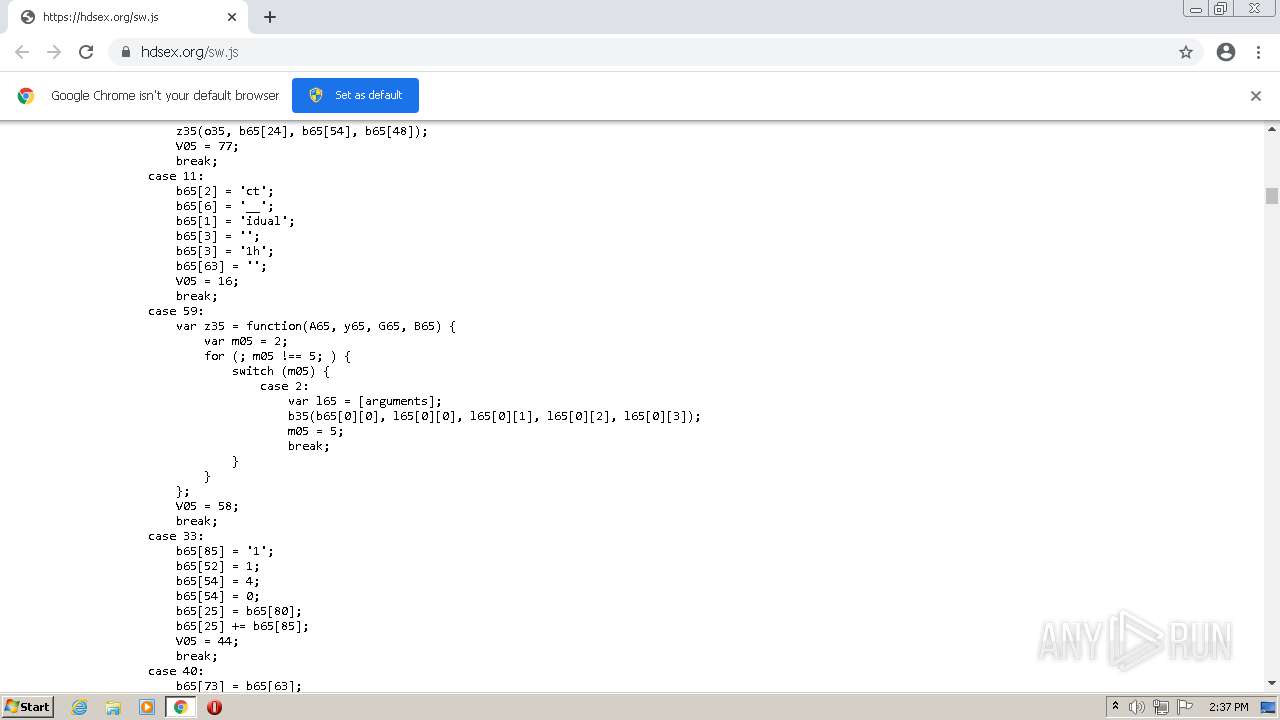Image resolution: width=1280 pixels, height=720 pixels.
Task: Click the red Opera taskbar icon
Action: pyautogui.click(x=214, y=707)
